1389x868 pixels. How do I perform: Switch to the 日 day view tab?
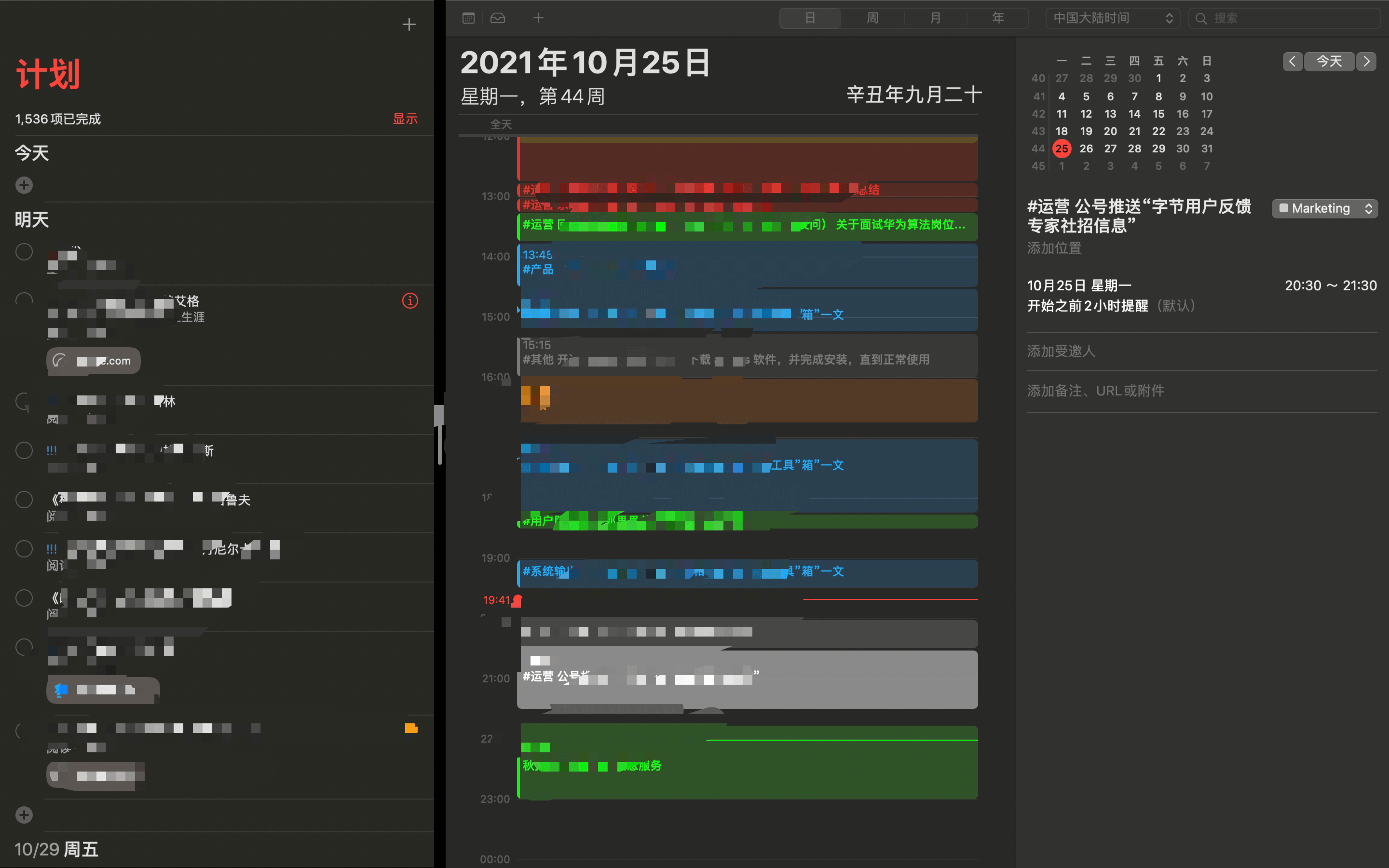(810, 18)
